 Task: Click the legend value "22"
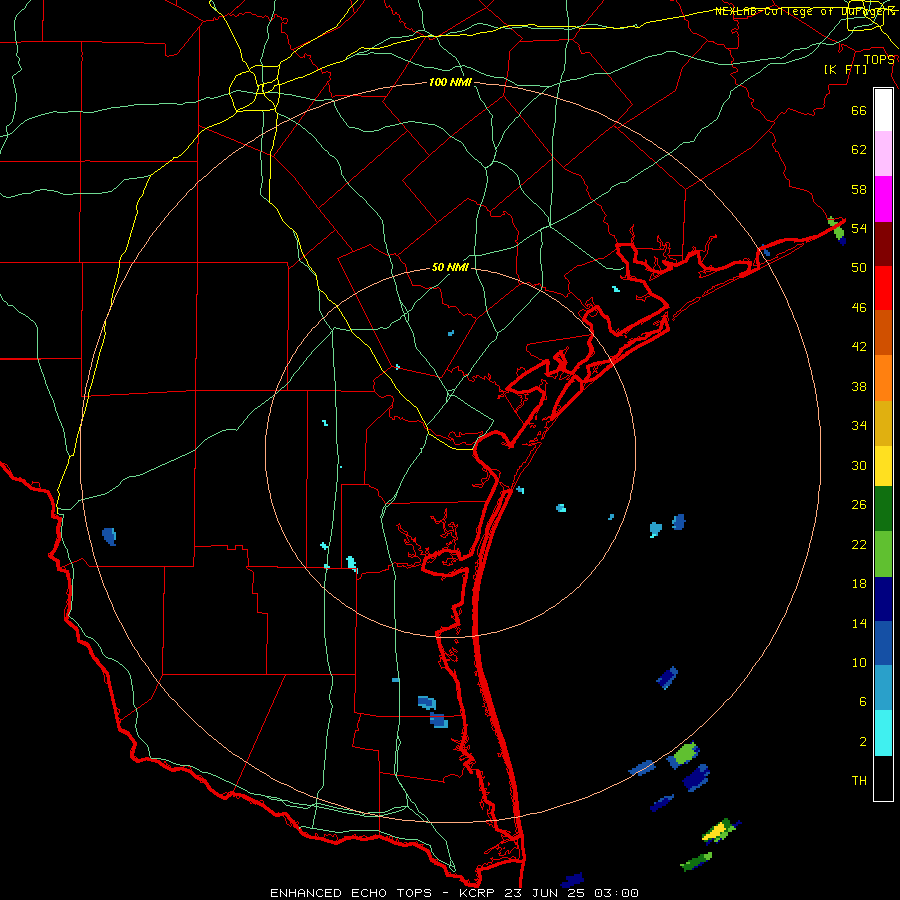point(859,544)
